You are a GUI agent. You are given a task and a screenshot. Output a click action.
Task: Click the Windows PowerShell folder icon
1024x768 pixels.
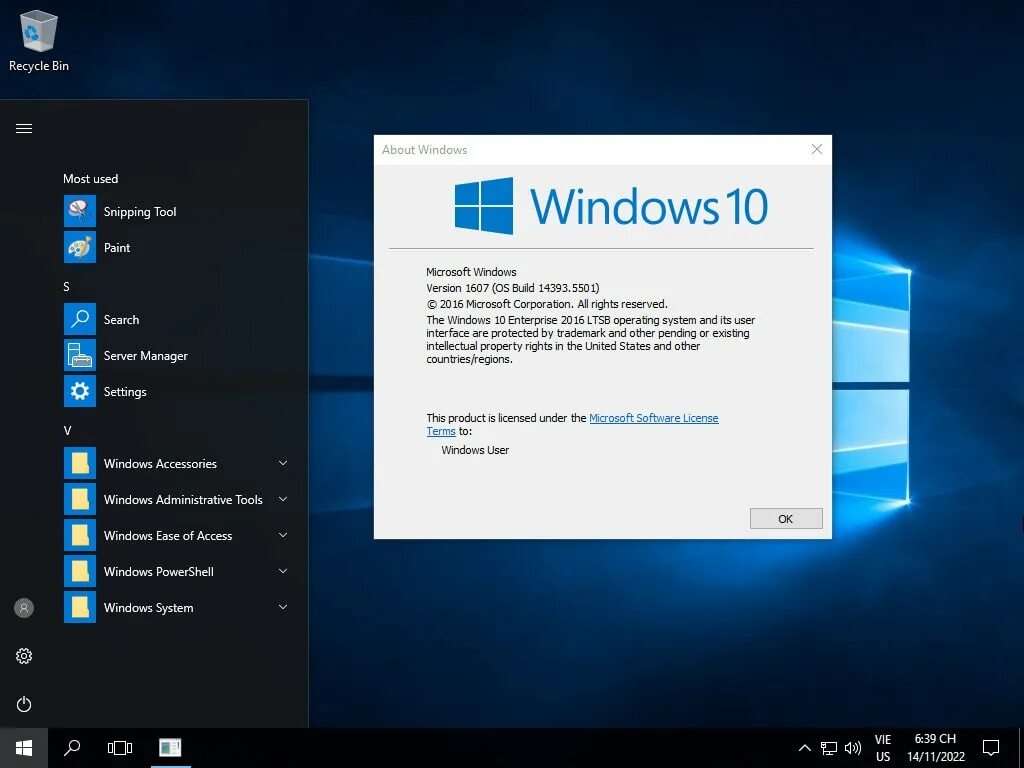click(x=80, y=571)
